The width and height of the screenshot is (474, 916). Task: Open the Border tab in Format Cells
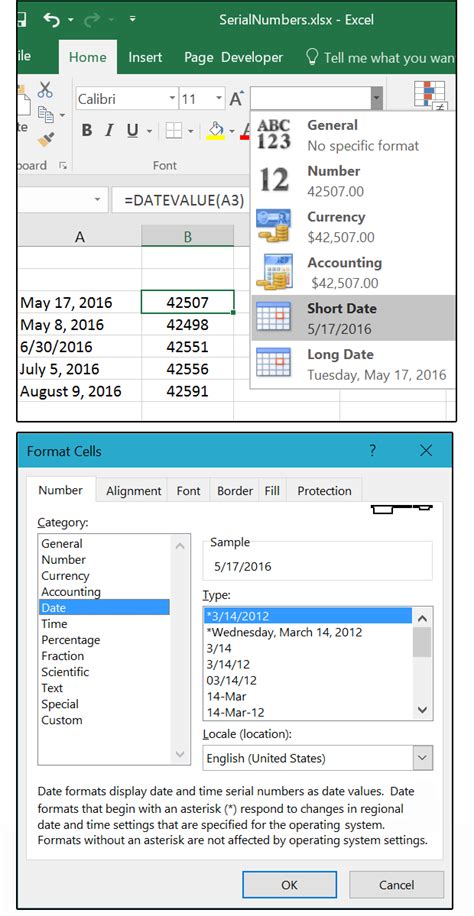pos(235,491)
